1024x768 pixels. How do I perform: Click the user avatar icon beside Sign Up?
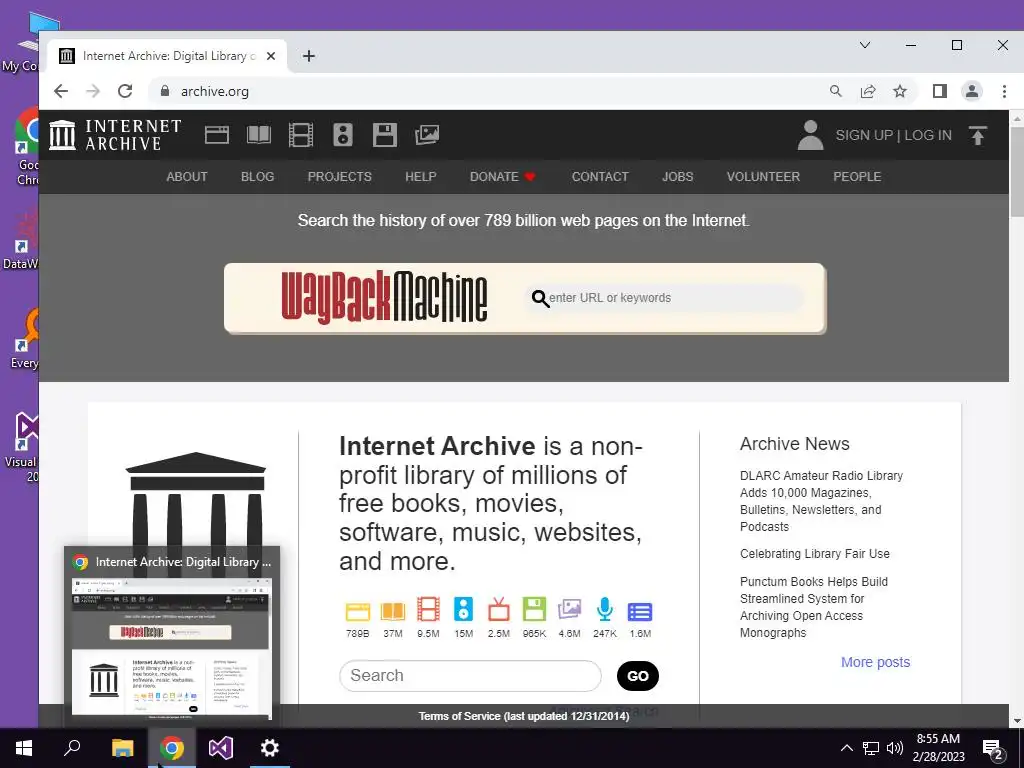(810, 135)
